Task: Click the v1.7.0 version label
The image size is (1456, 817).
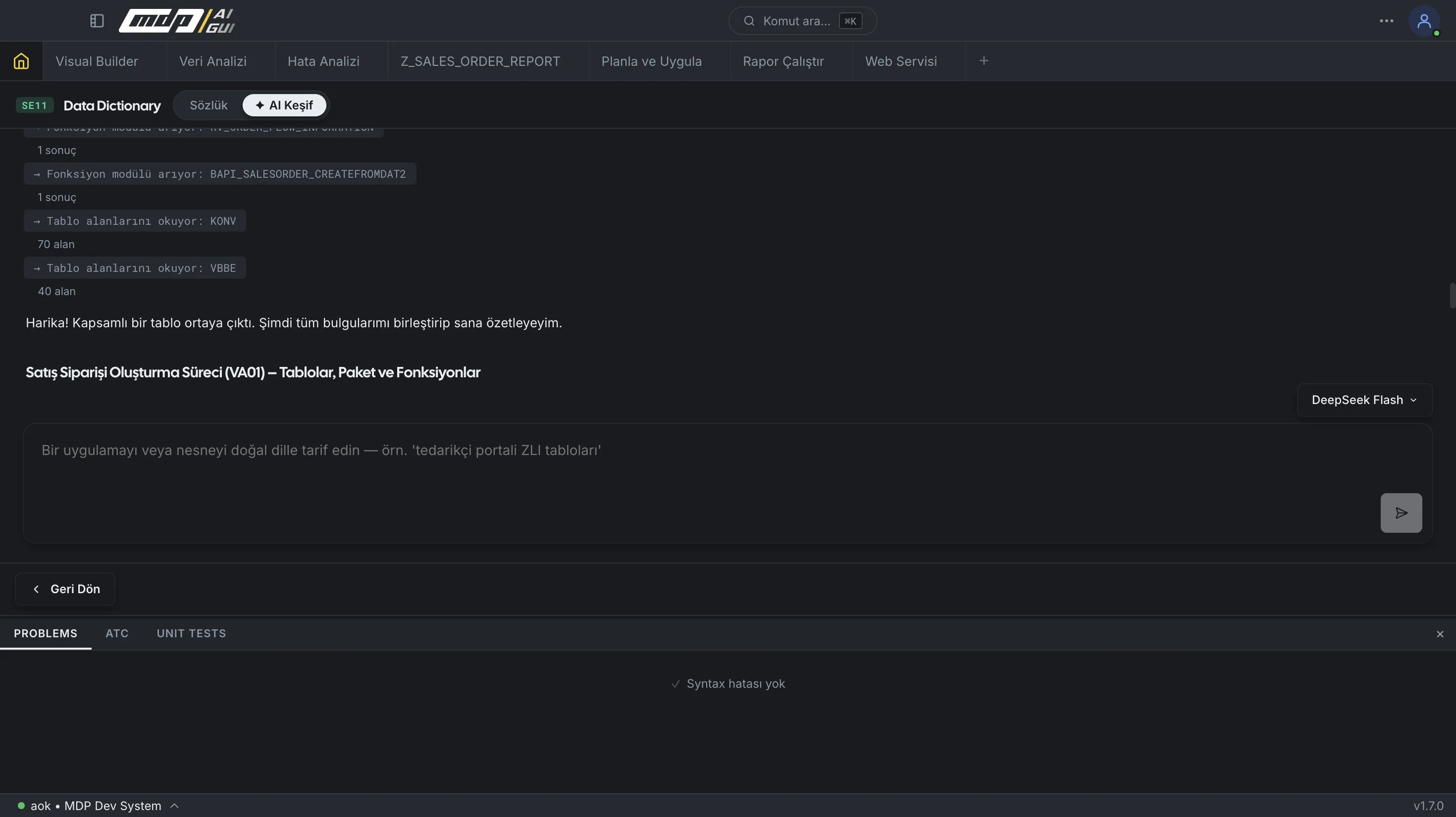Action: click(x=1428, y=806)
